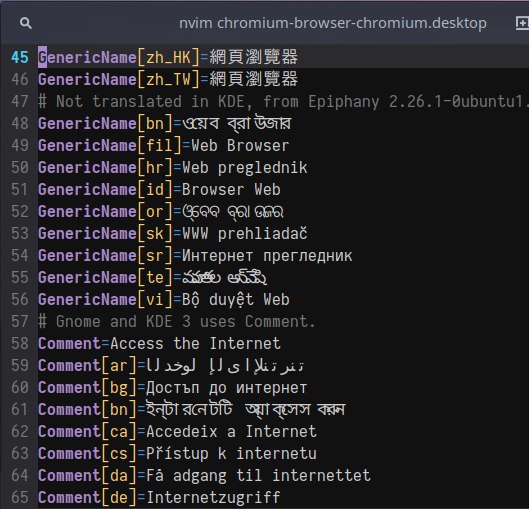Click the 'zh_TW' locale key in brackets
The height and width of the screenshot is (509, 529).
pyautogui.click(x=168, y=80)
